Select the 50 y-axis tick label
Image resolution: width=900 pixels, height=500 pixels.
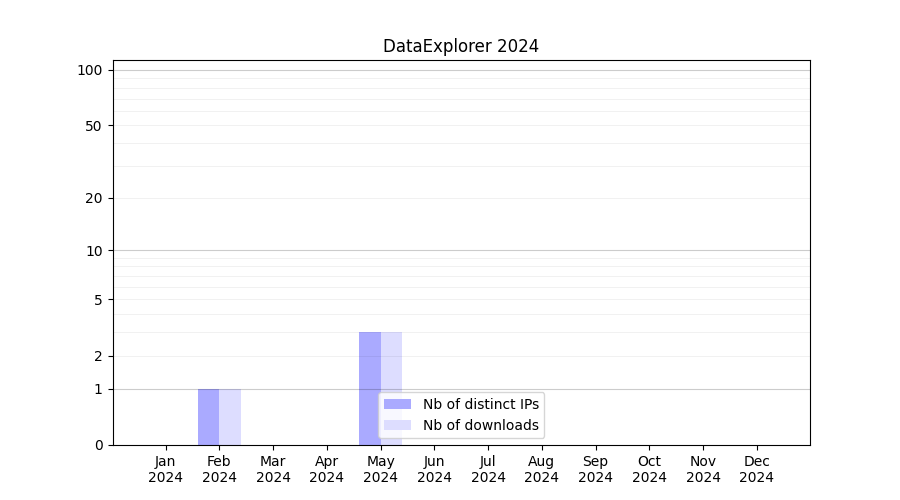94,126
